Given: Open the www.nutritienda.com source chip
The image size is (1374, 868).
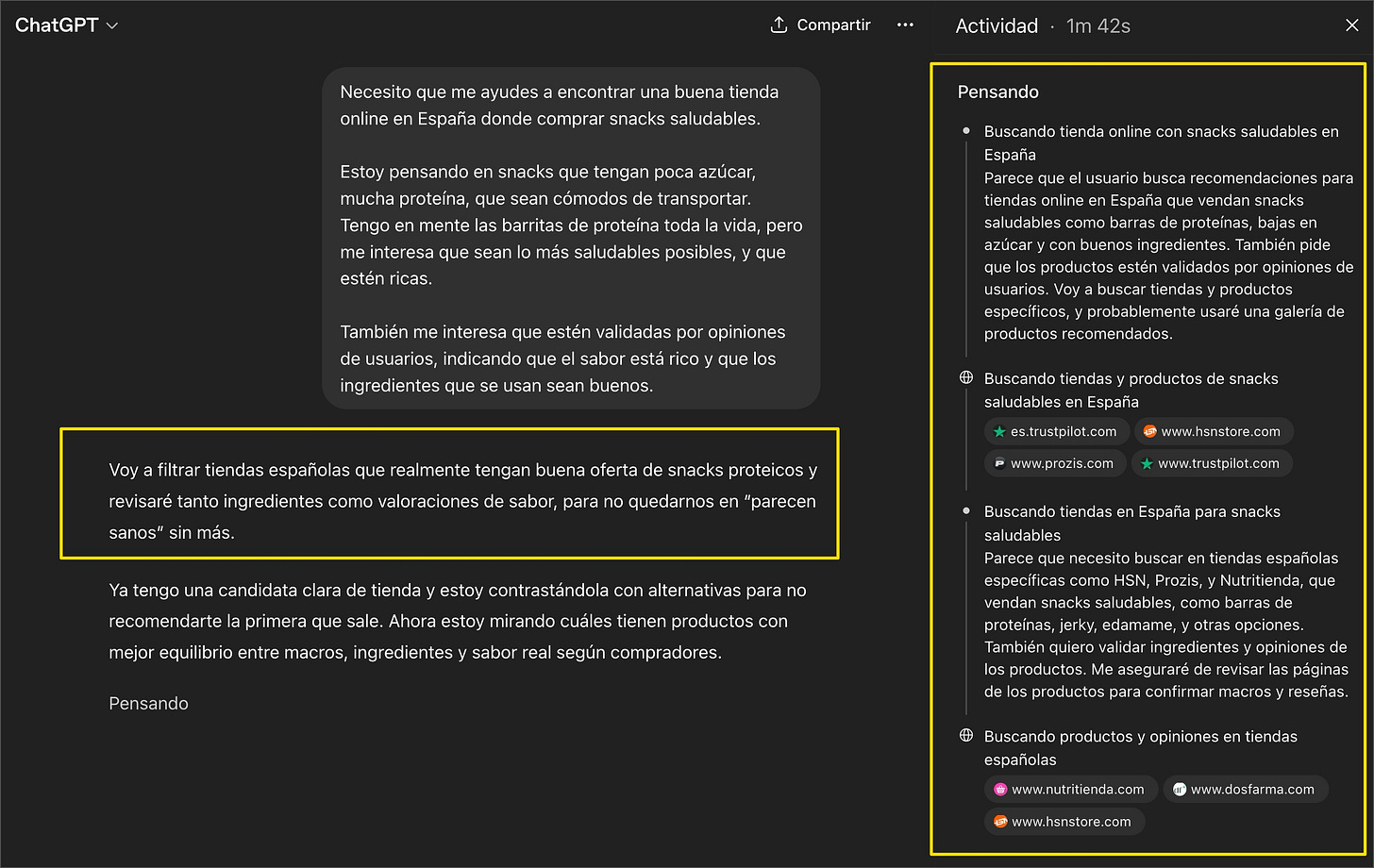Looking at the screenshot, I should pyautogui.click(x=1070, y=789).
